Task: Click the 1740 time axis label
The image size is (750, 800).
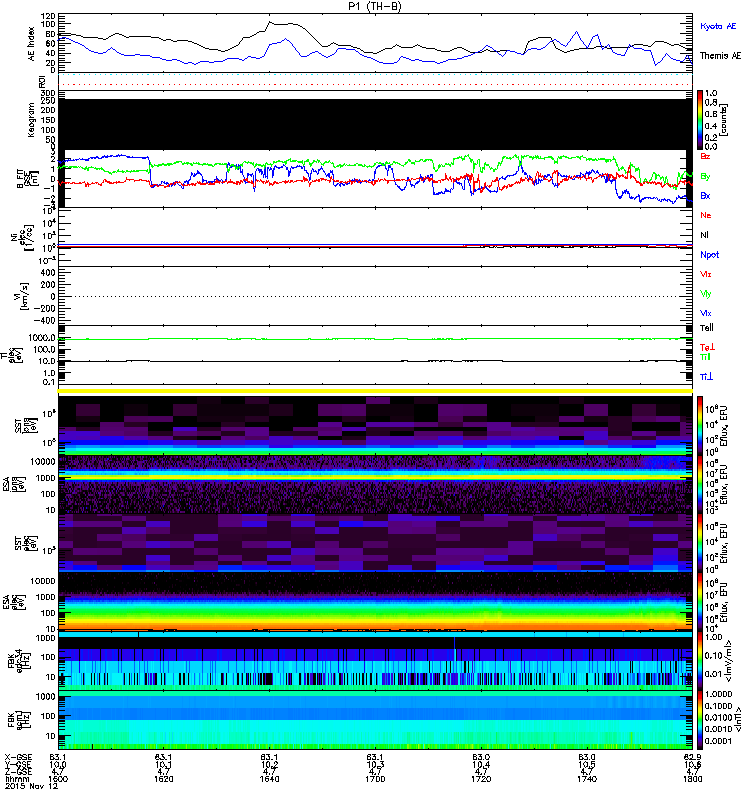Action: [587, 779]
